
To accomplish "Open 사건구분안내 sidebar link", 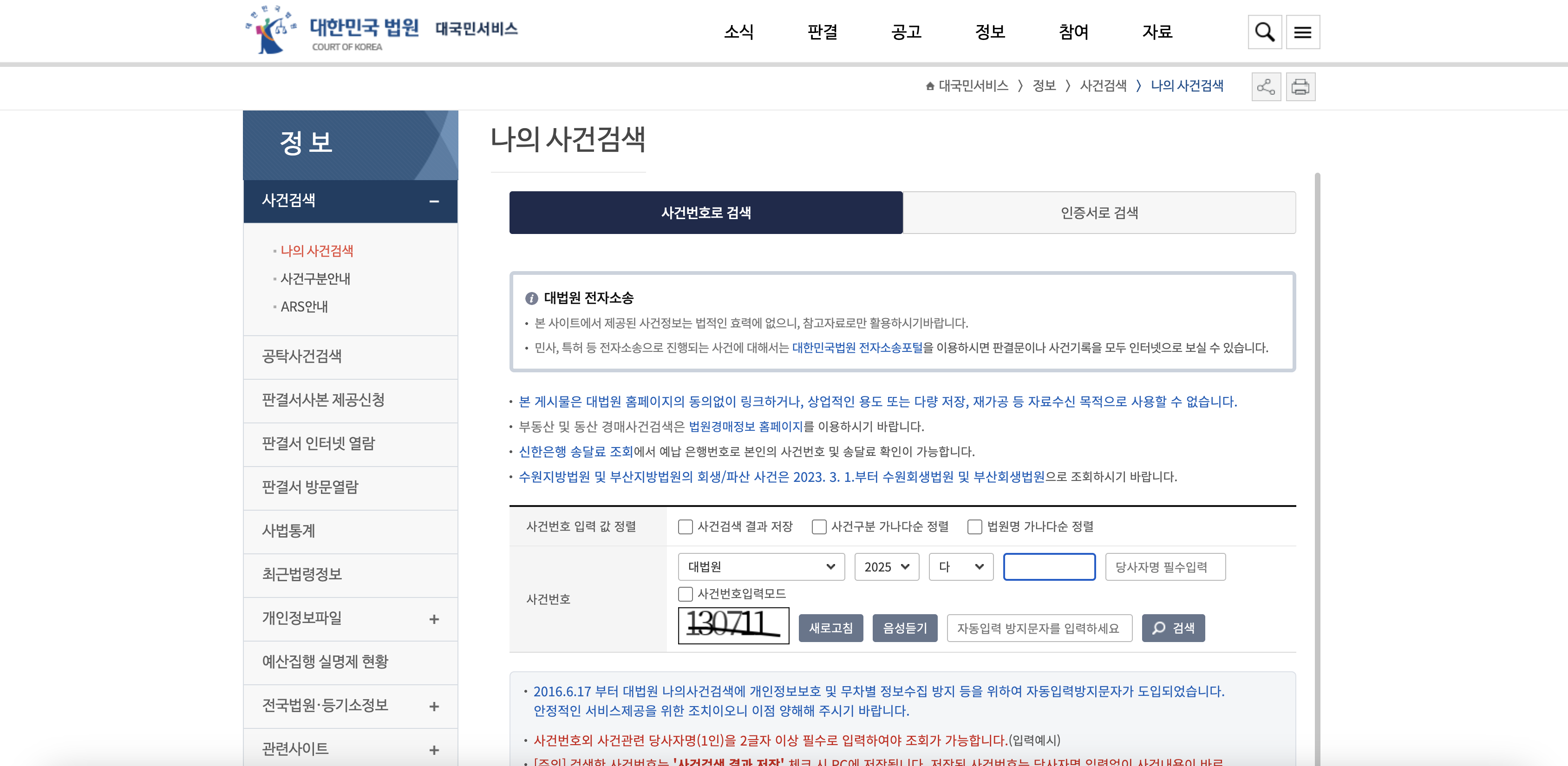I will pos(315,279).
